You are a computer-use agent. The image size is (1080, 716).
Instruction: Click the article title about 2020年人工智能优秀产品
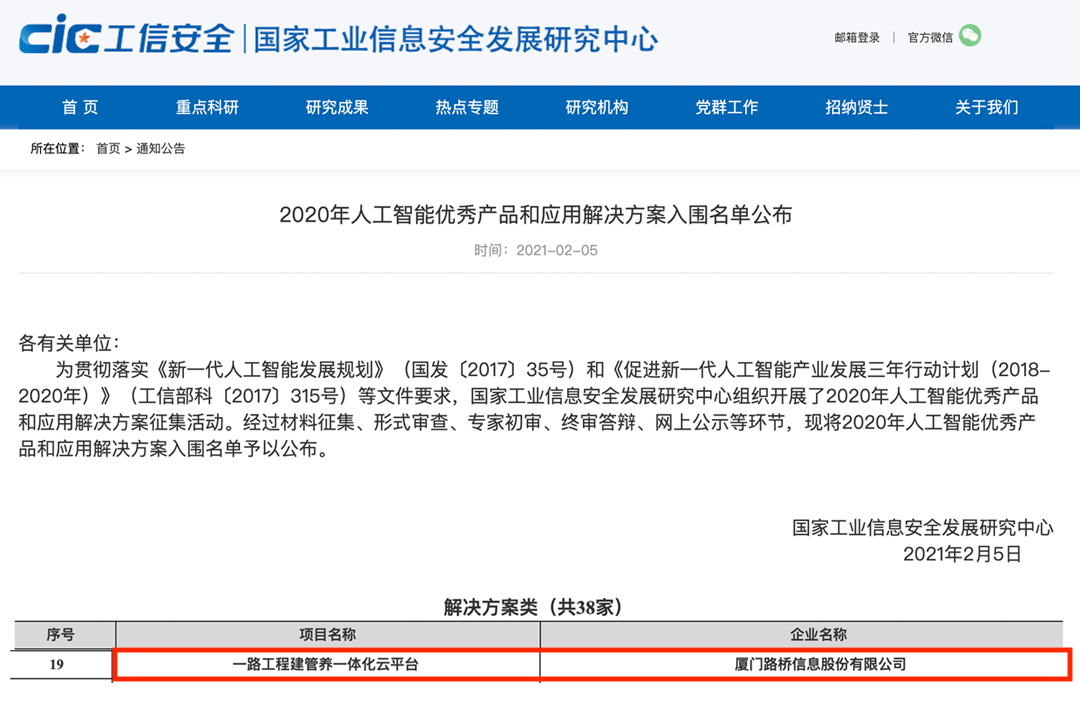pos(536,215)
